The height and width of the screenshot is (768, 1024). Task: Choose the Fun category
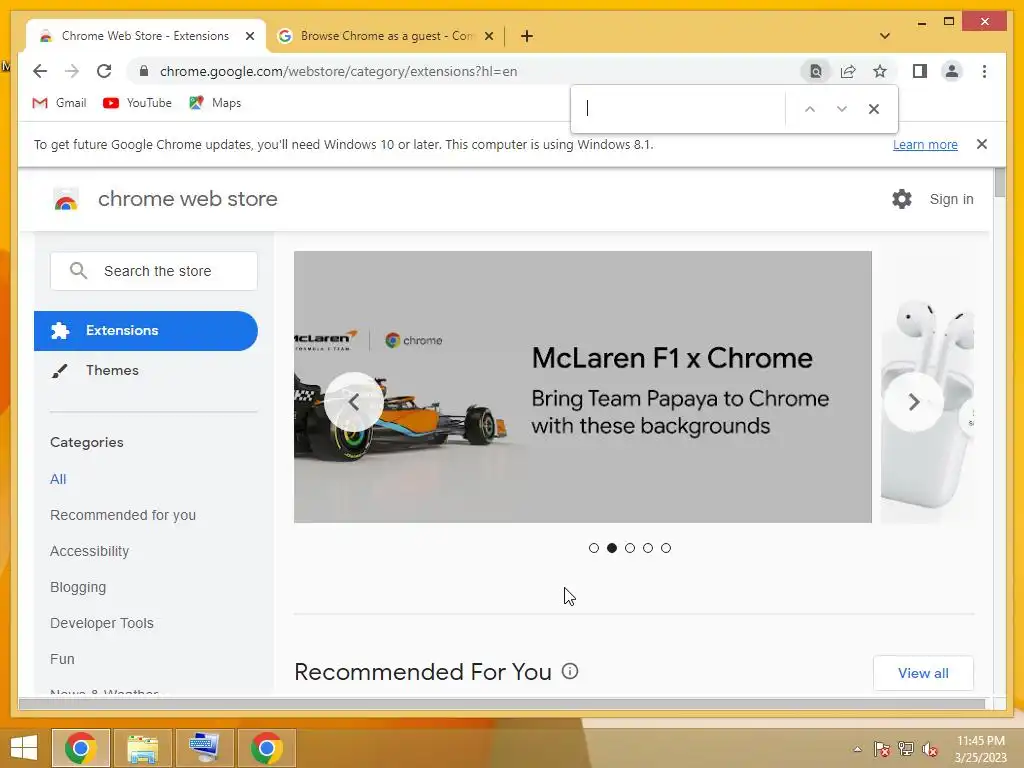click(62, 659)
